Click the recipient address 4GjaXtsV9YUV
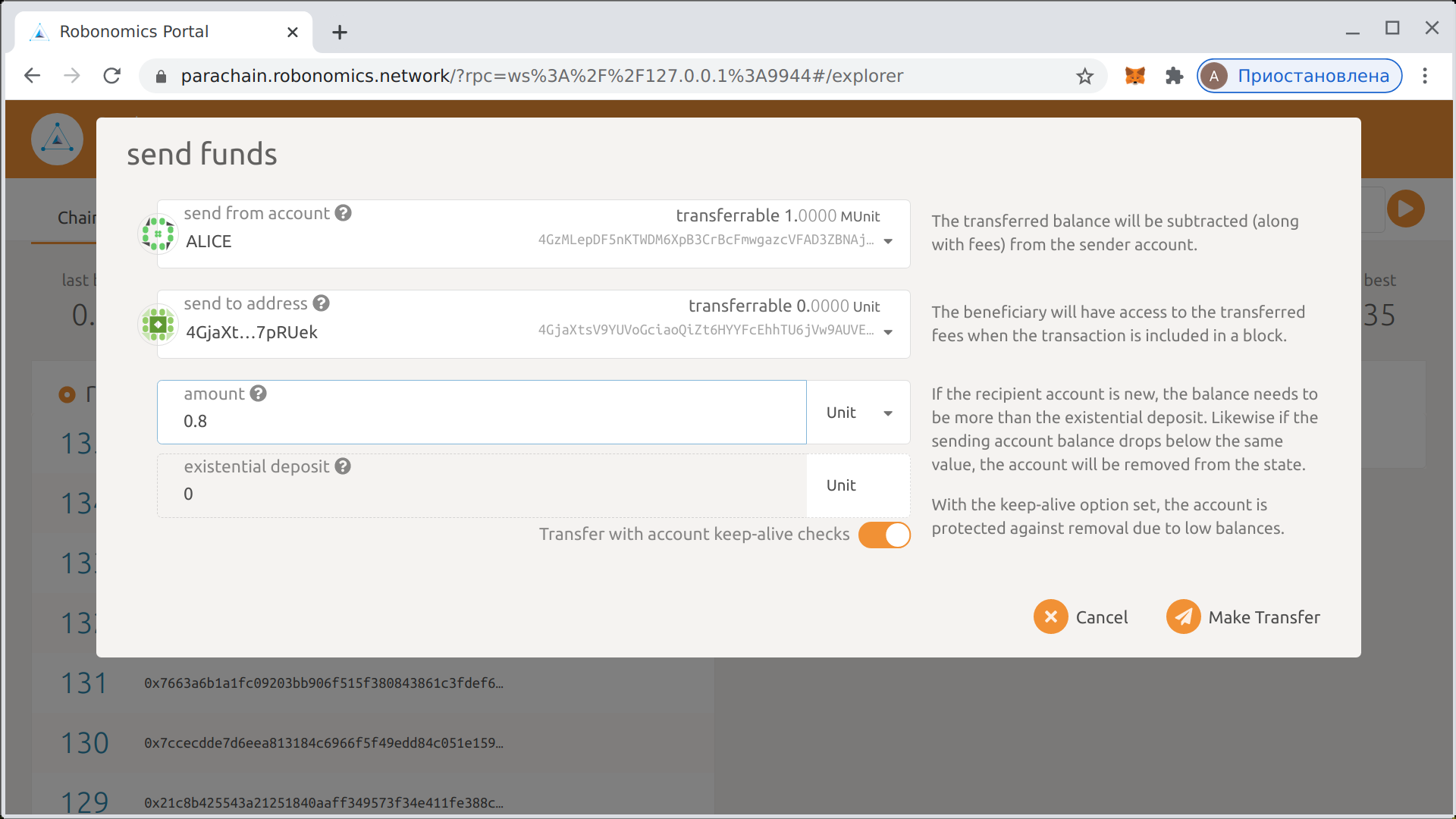 706,331
